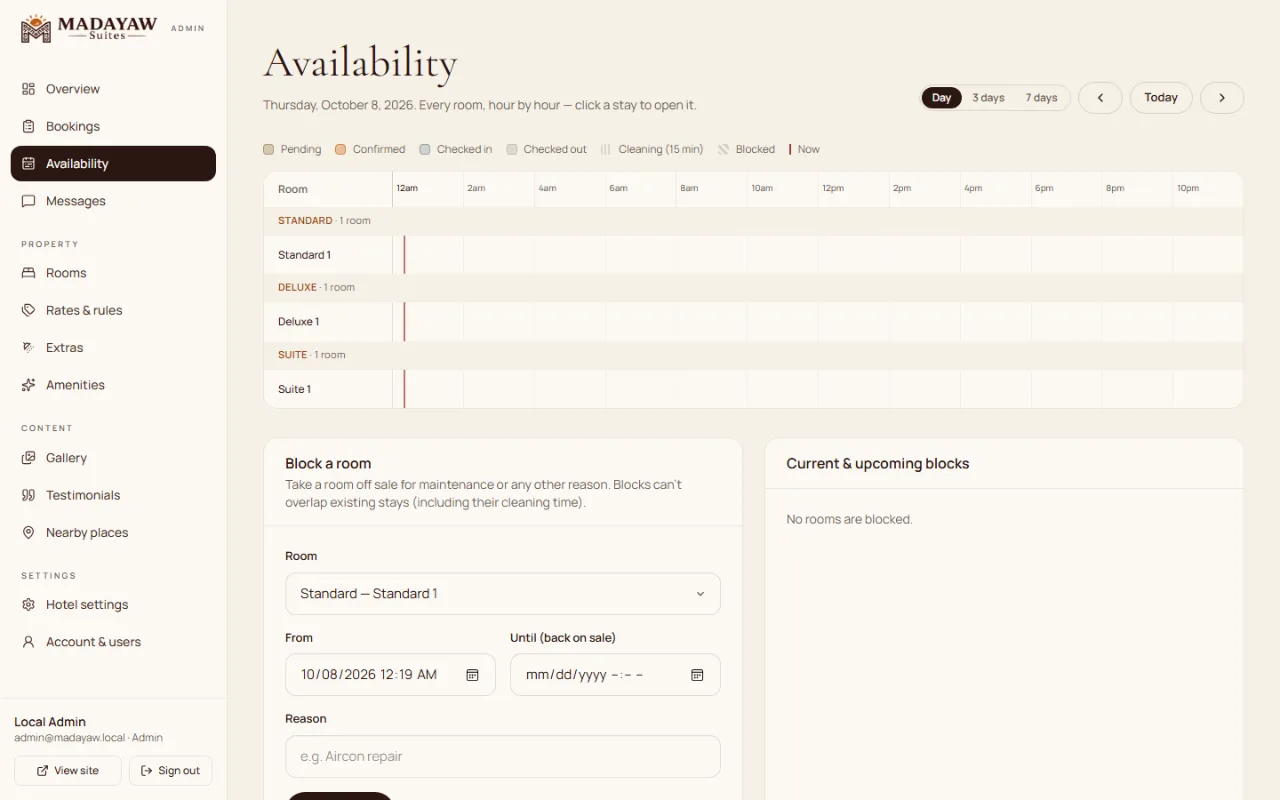Open Testimonials page

pos(113,495)
